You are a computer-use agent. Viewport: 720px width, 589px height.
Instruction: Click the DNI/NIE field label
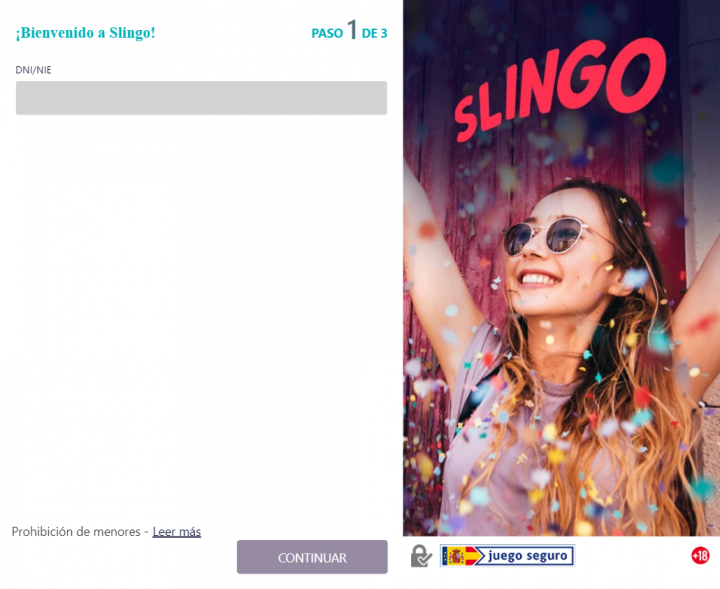[x=34, y=70]
